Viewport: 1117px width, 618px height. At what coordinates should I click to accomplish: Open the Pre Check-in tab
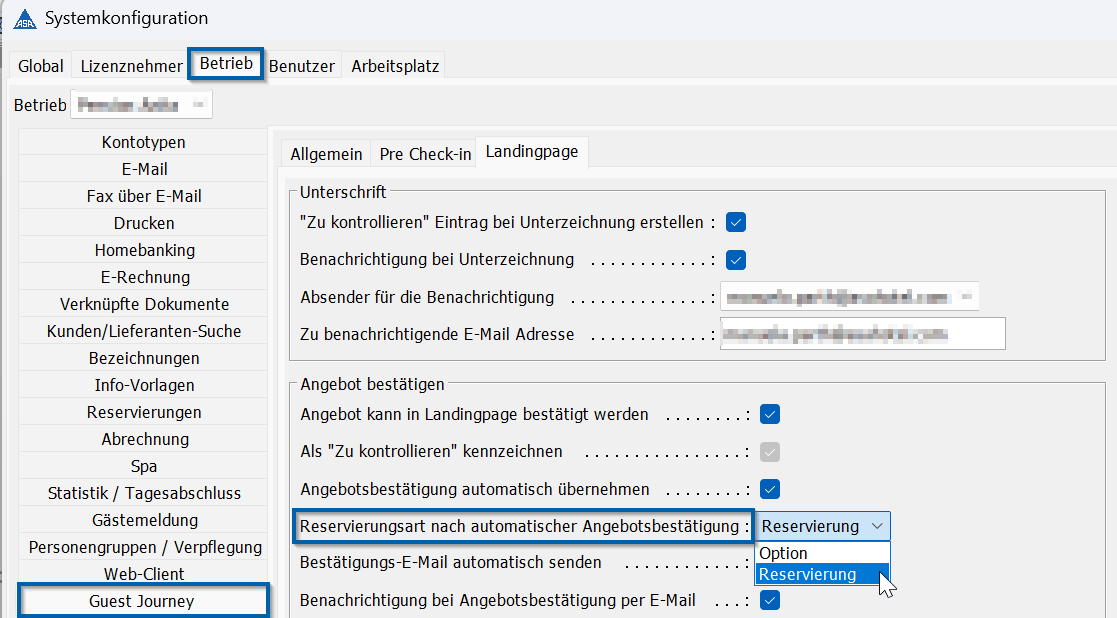425,154
